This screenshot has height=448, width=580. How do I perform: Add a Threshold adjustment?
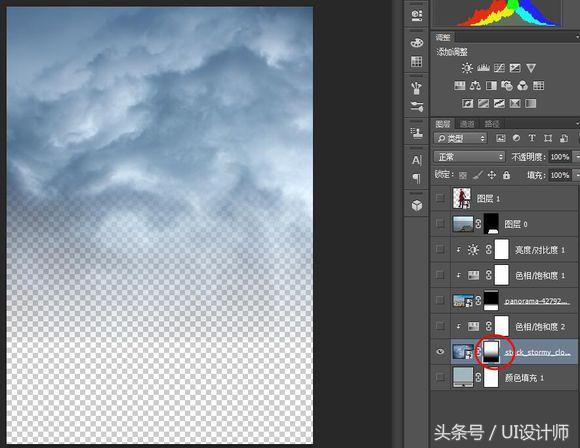coord(499,104)
